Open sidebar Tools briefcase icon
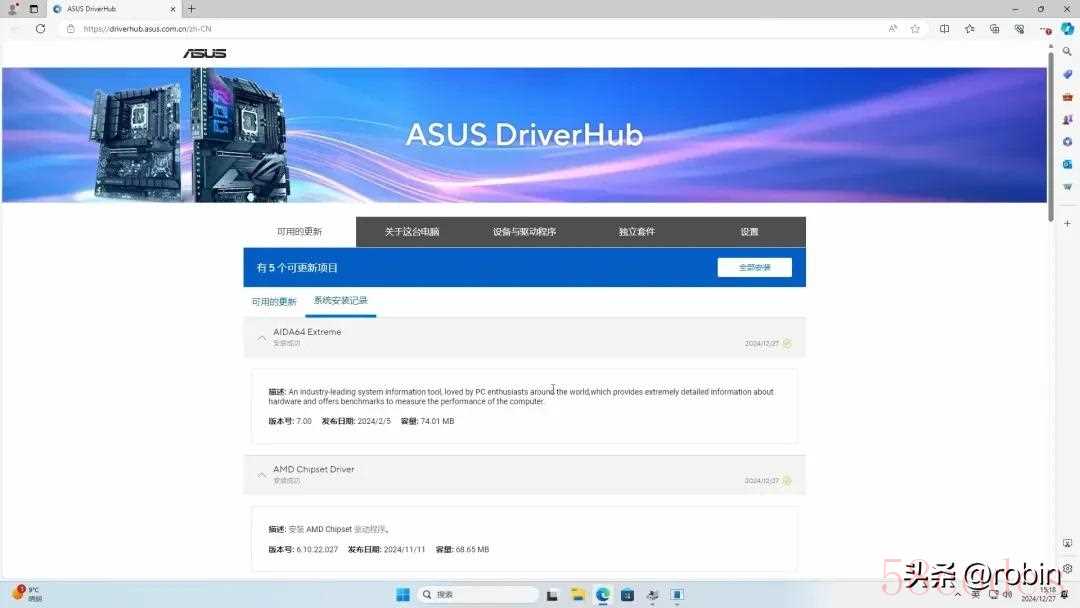 point(1067,97)
